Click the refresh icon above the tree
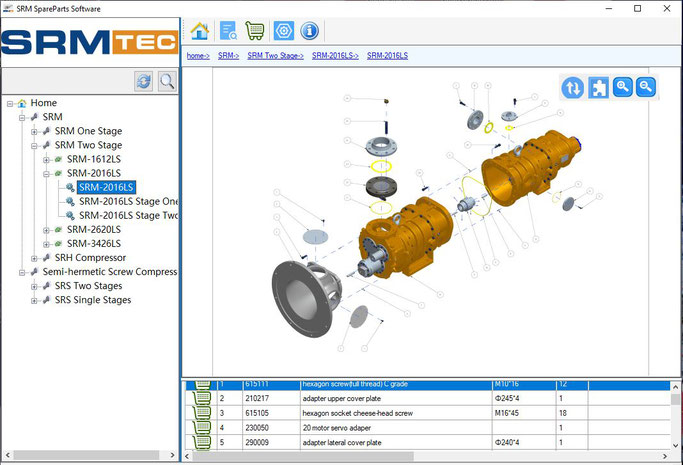Image resolution: width=683 pixels, height=465 pixels. click(x=144, y=81)
